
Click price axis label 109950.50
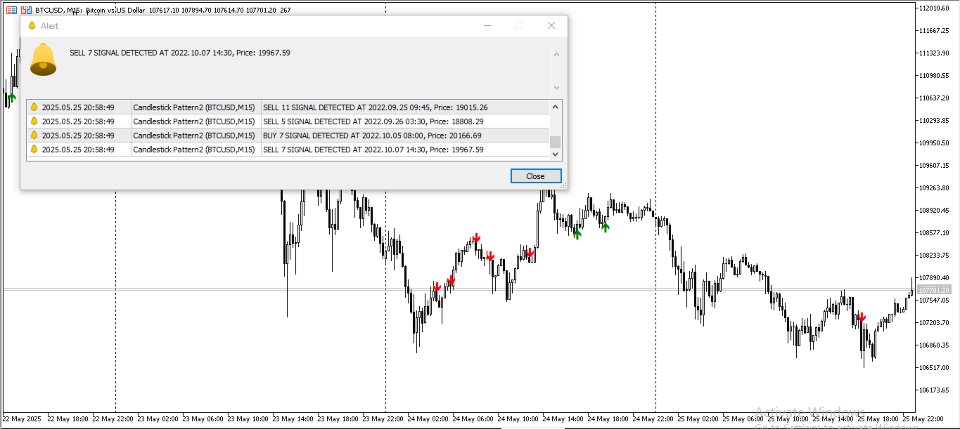[x=935, y=143]
